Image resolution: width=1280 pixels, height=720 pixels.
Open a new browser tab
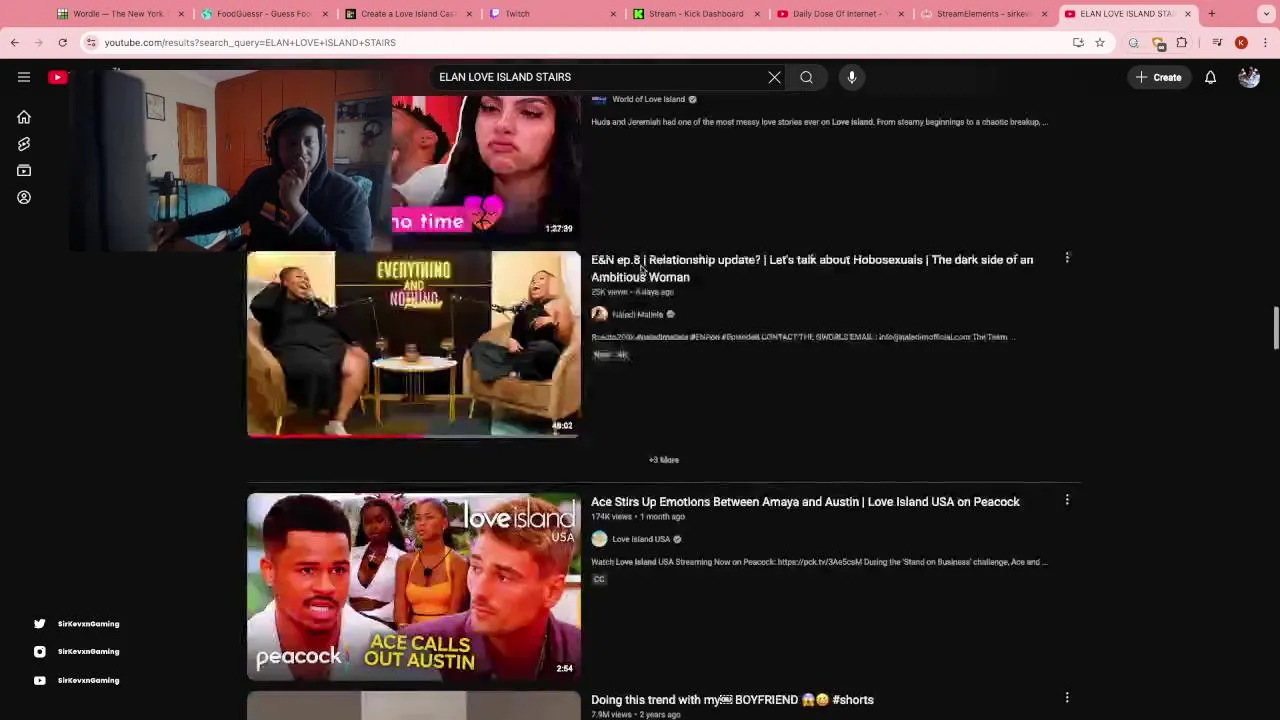pyautogui.click(x=1211, y=13)
